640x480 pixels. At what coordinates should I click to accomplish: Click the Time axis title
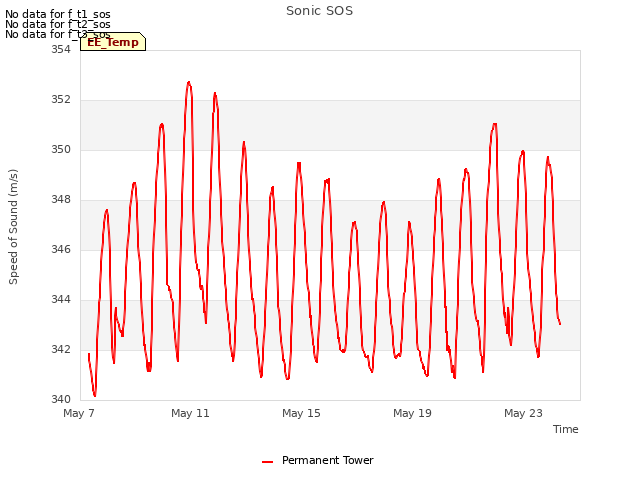coord(566,429)
